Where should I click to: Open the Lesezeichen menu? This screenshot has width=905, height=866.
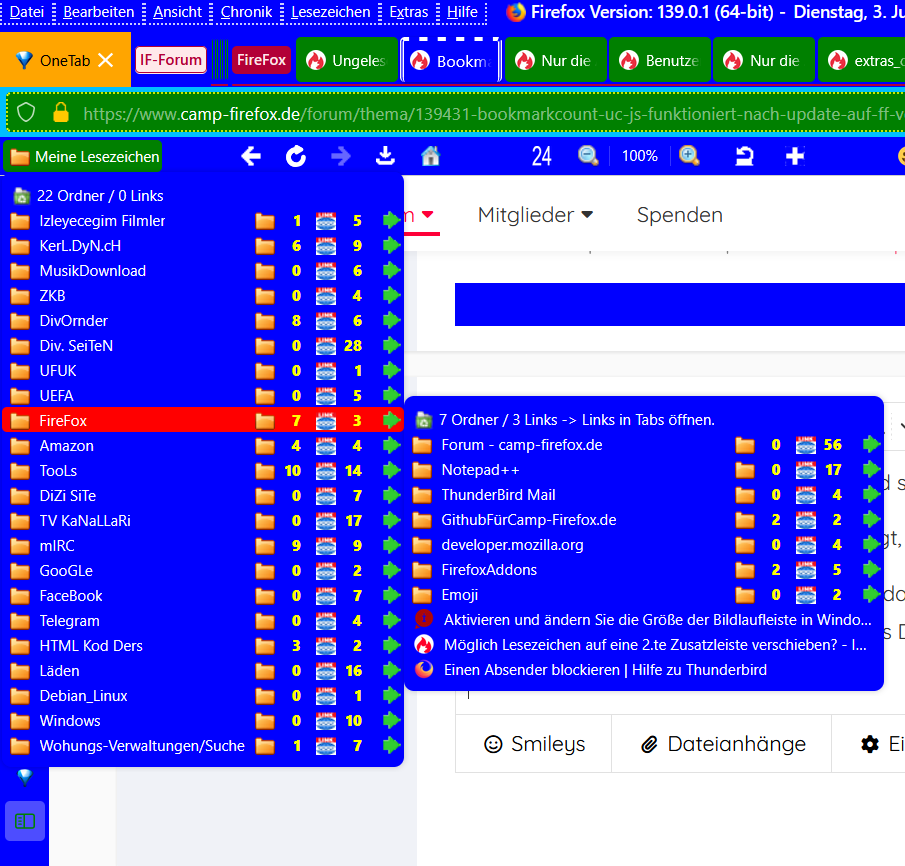330,12
